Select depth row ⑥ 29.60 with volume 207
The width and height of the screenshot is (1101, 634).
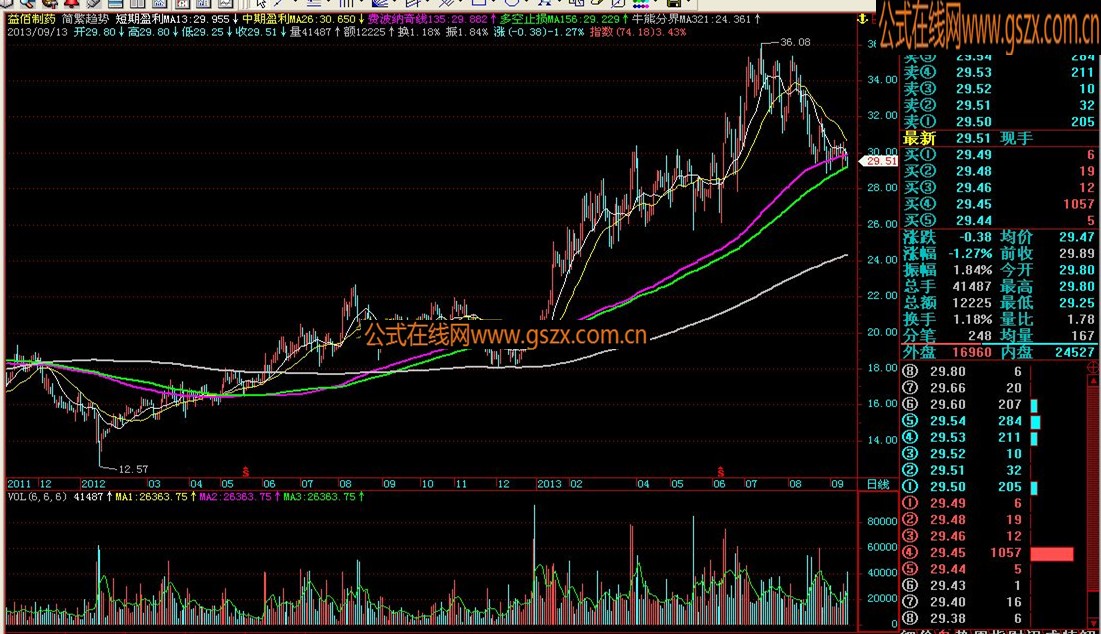pyautogui.click(x=972, y=404)
